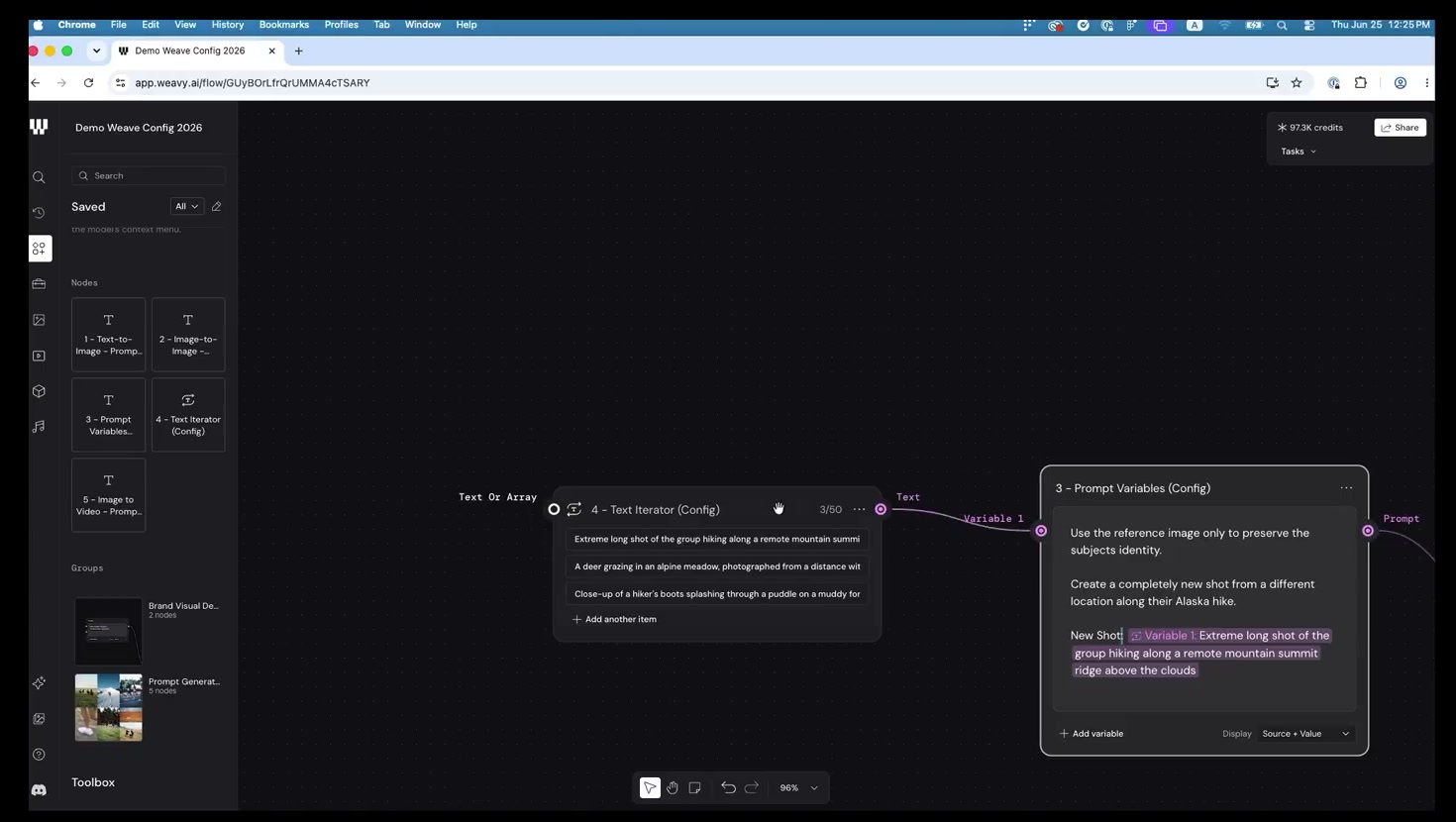Open the All filter dropdown

(186, 206)
